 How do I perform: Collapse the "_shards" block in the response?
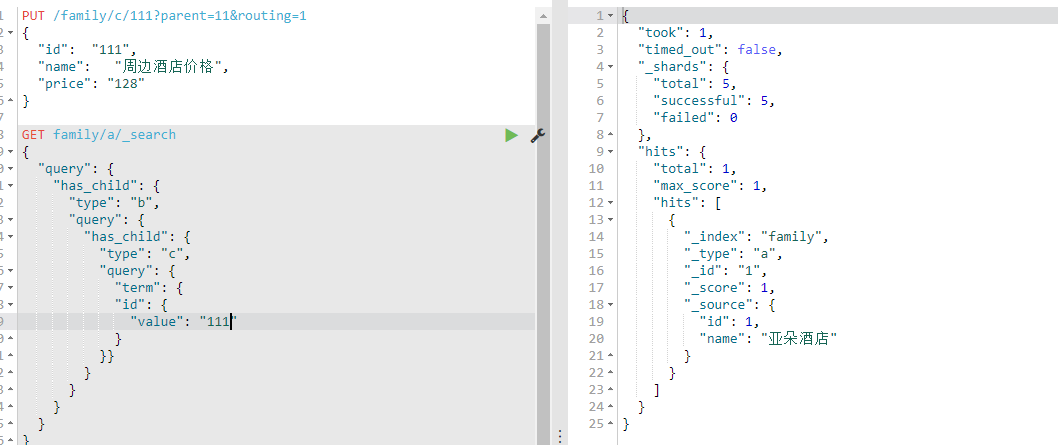(x=611, y=67)
